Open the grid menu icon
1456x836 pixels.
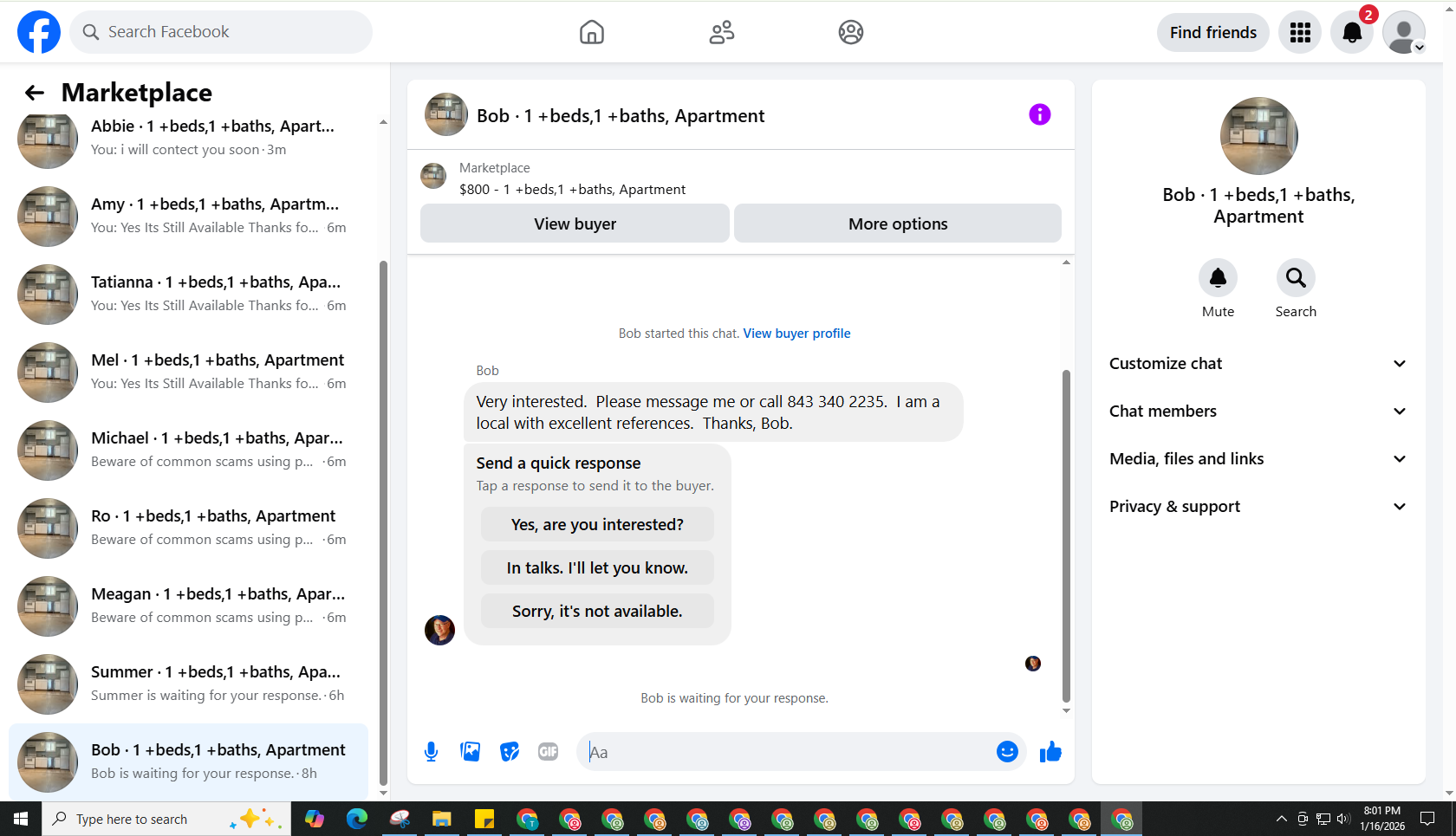tap(1300, 32)
